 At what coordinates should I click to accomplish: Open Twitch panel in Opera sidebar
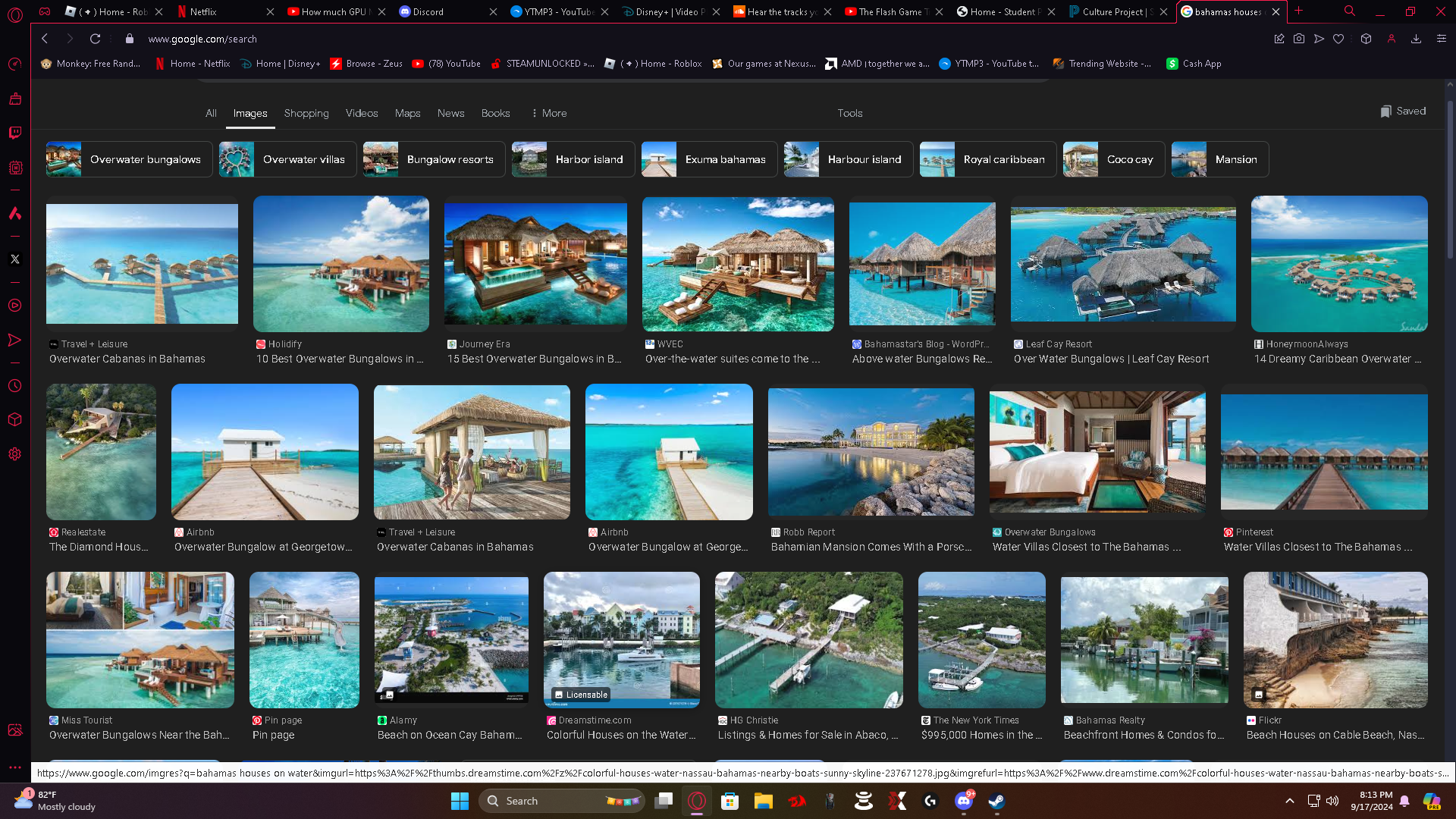tap(14, 133)
